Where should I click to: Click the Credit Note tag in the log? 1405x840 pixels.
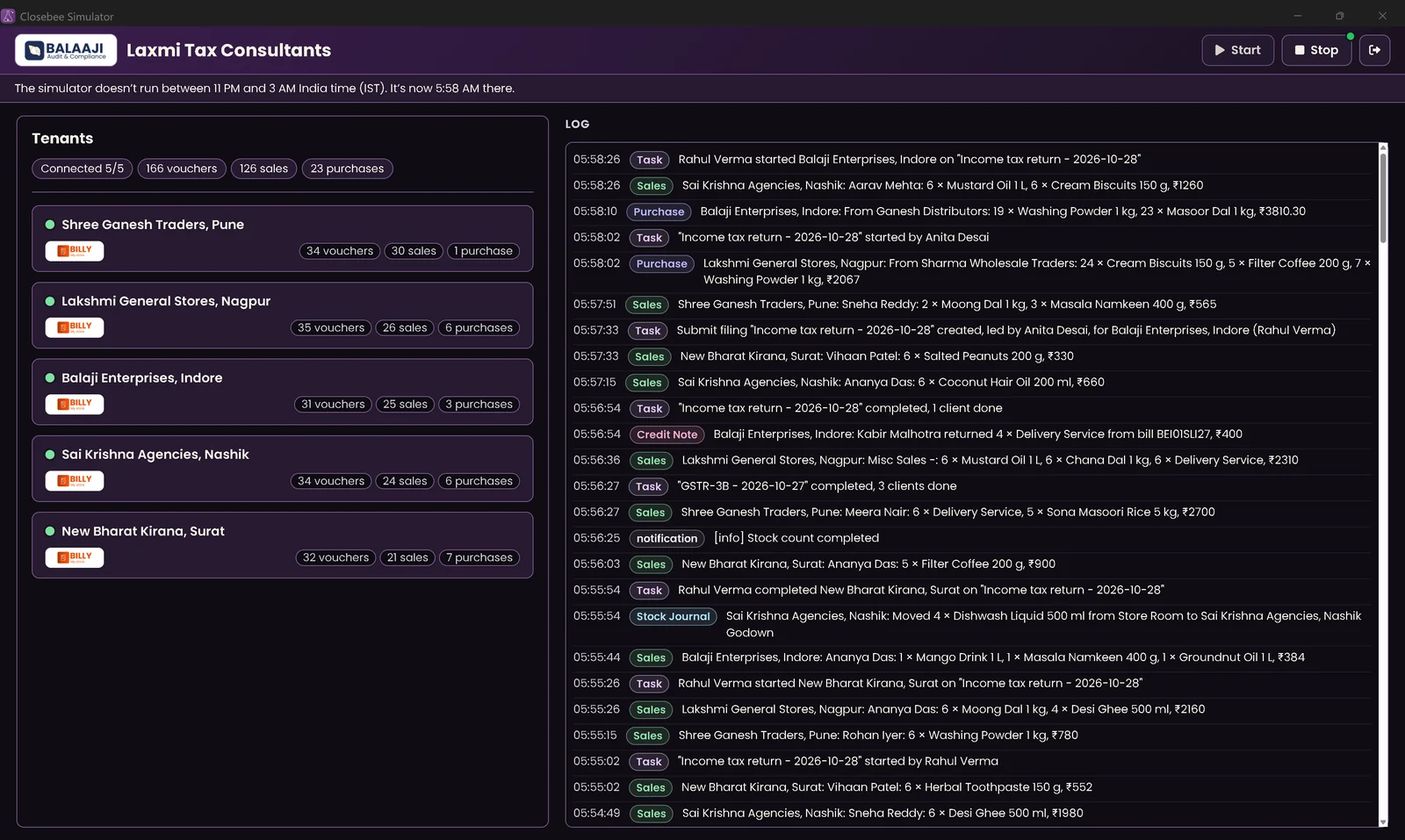coord(667,434)
